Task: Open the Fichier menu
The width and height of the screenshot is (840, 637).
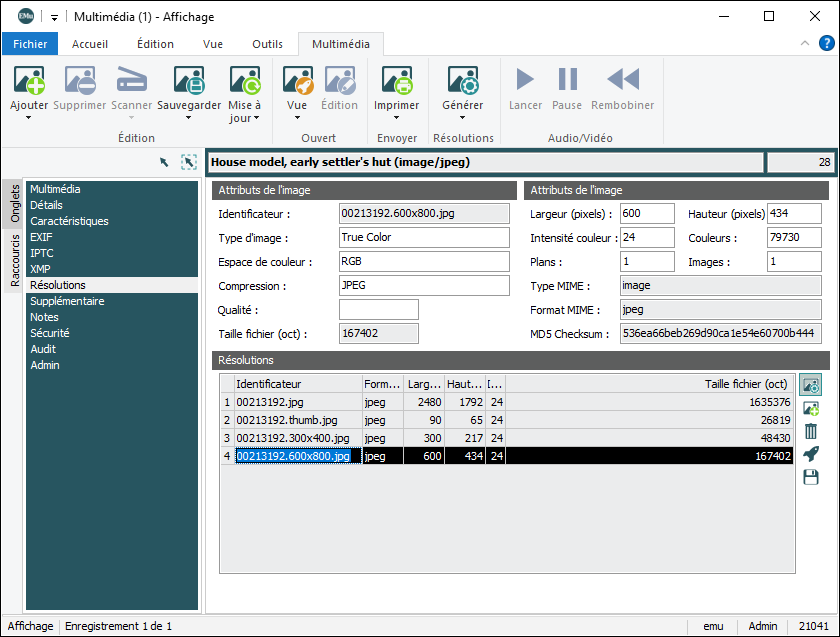Action: pyautogui.click(x=30, y=44)
